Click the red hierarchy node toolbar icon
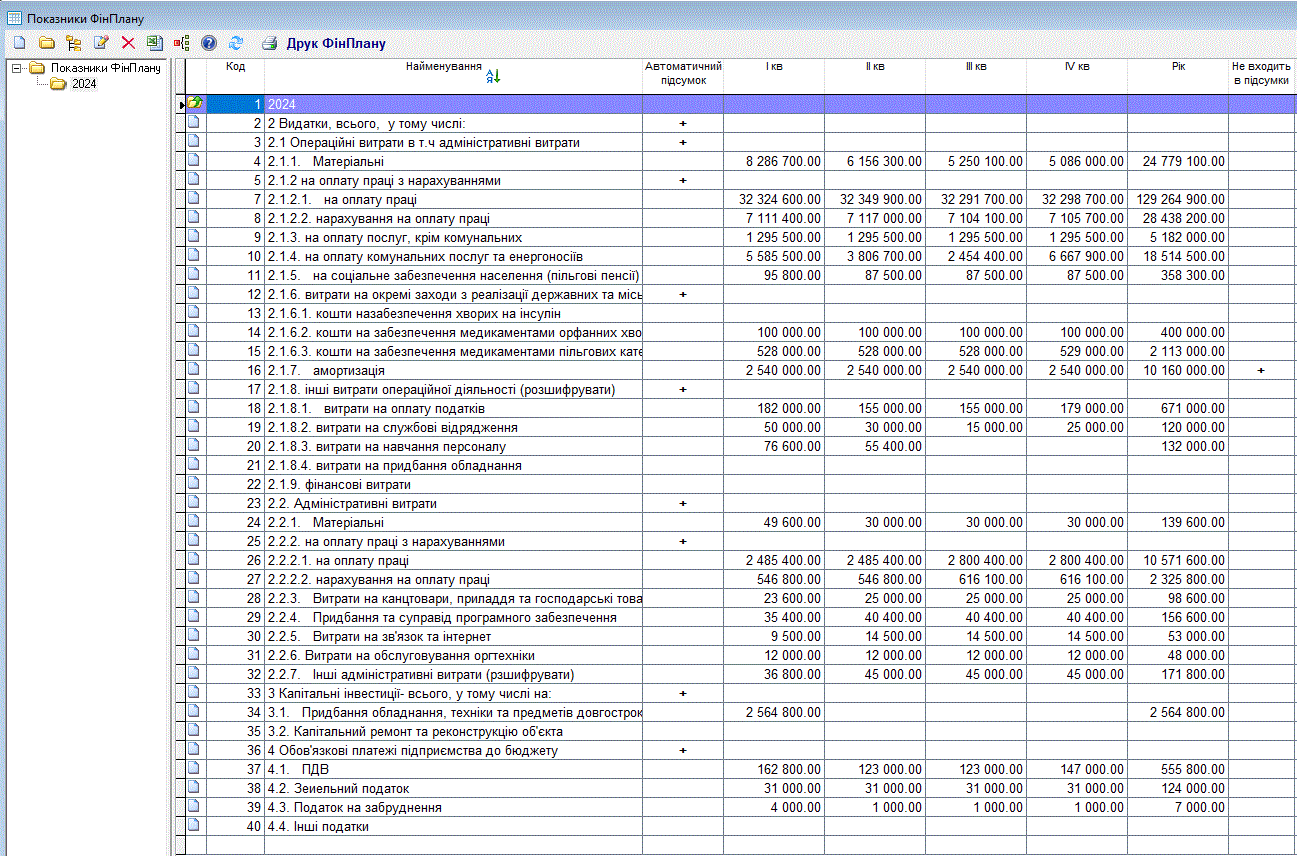The height and width of the screenshot is (856, 1297). [182, 43]
